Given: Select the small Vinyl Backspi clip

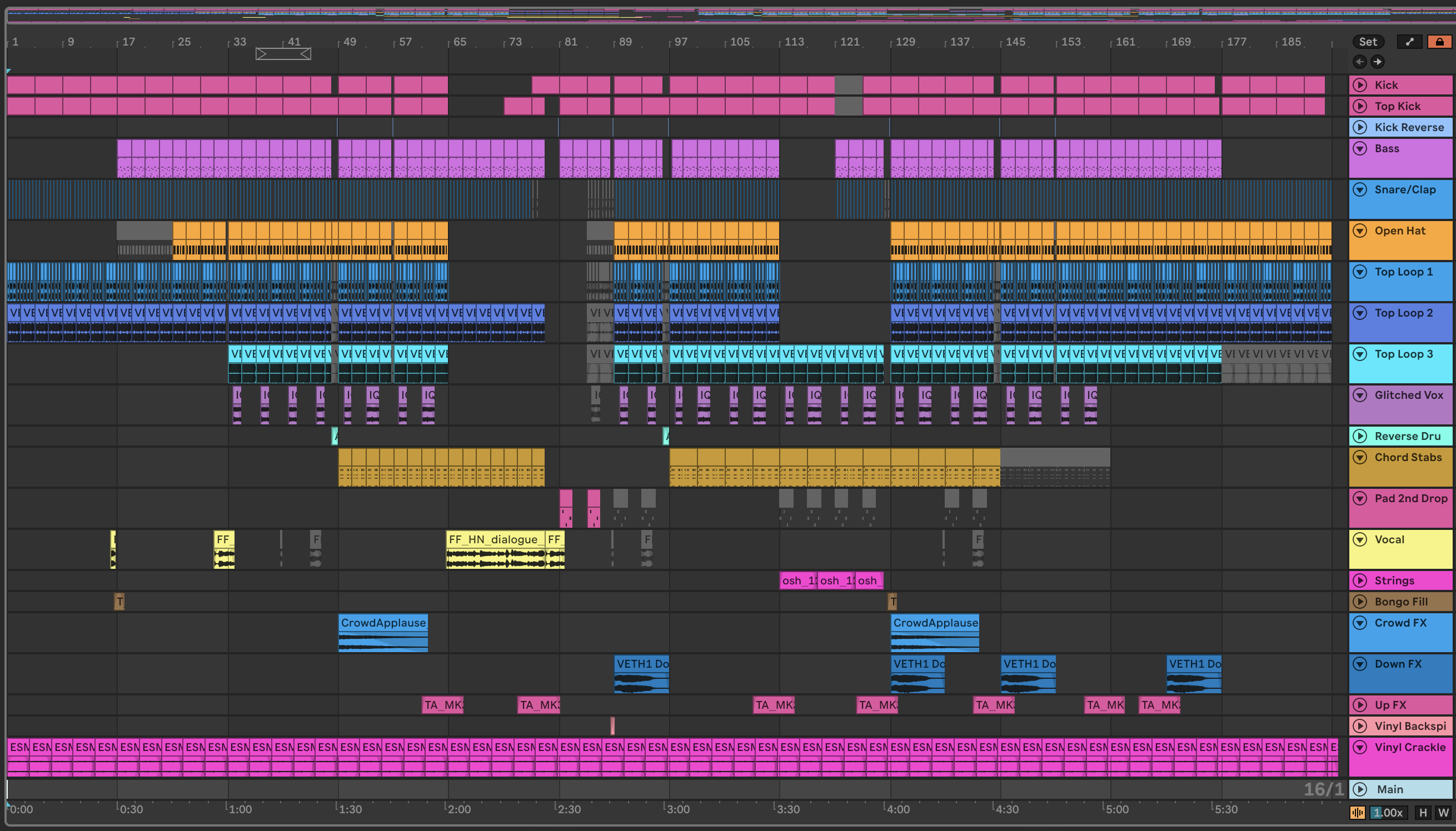Looking at the screenshot, I should click(612, 726).
